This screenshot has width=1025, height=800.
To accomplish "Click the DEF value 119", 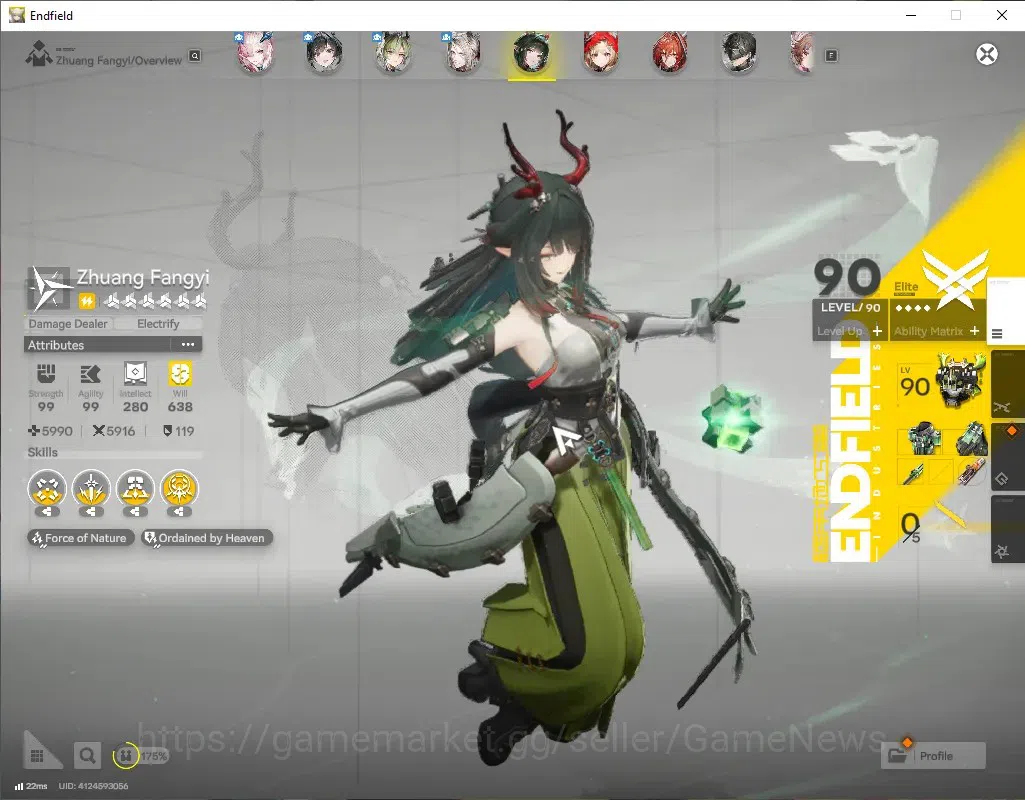I will tap(178, 431).
